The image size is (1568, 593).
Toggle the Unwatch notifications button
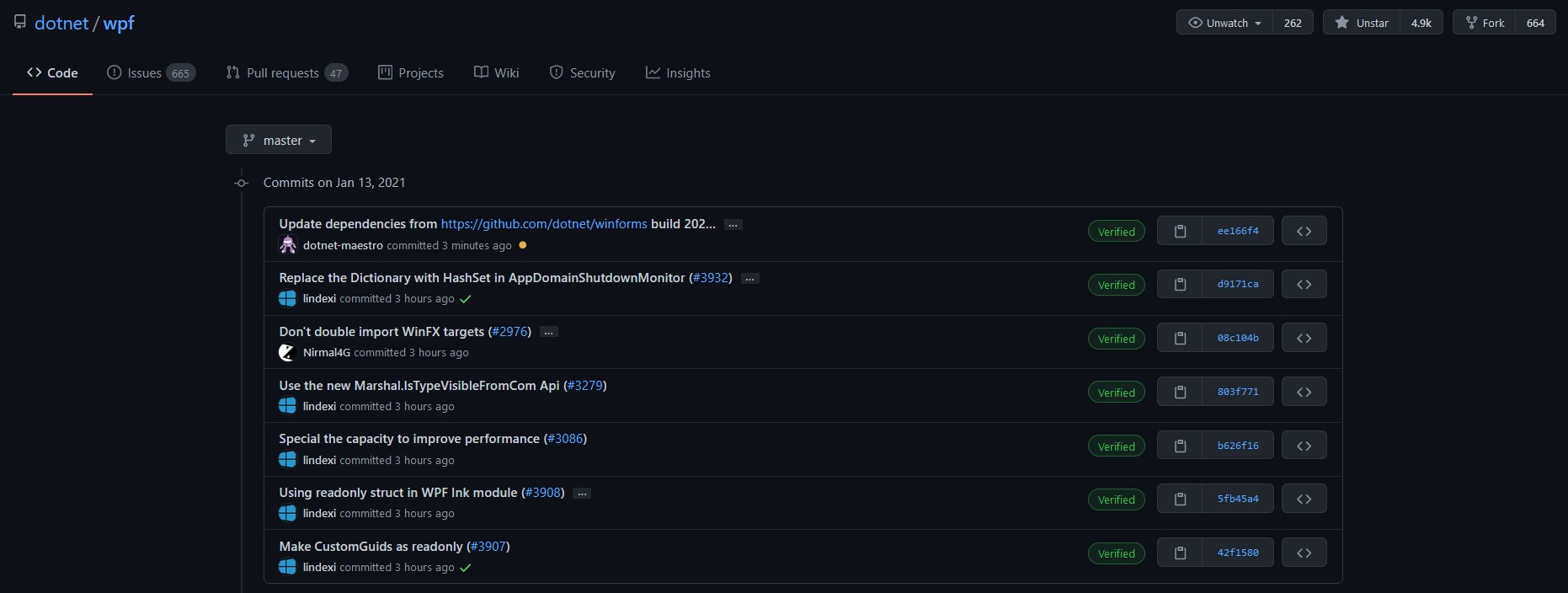1224,23
